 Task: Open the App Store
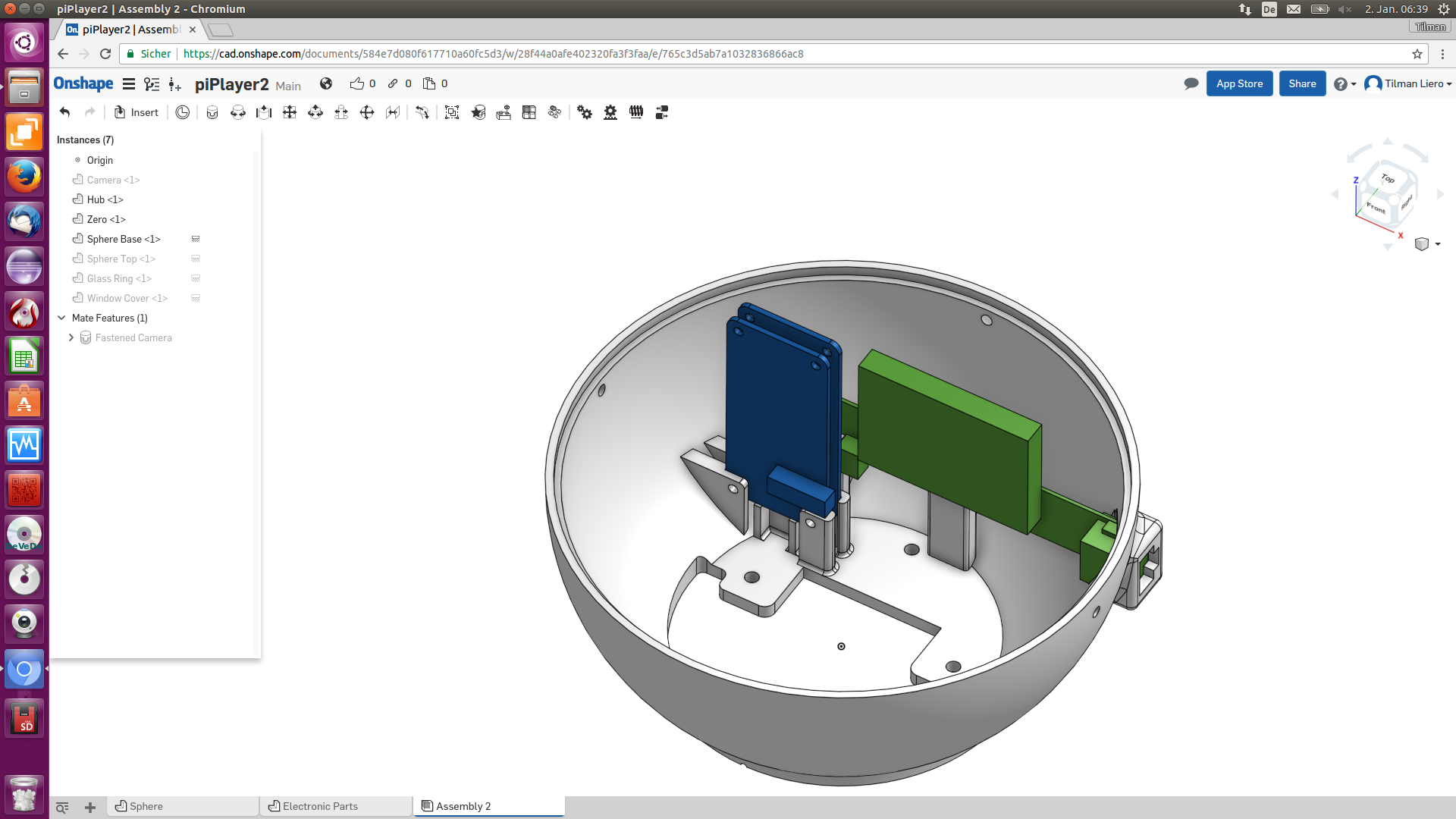(1239, 83)
